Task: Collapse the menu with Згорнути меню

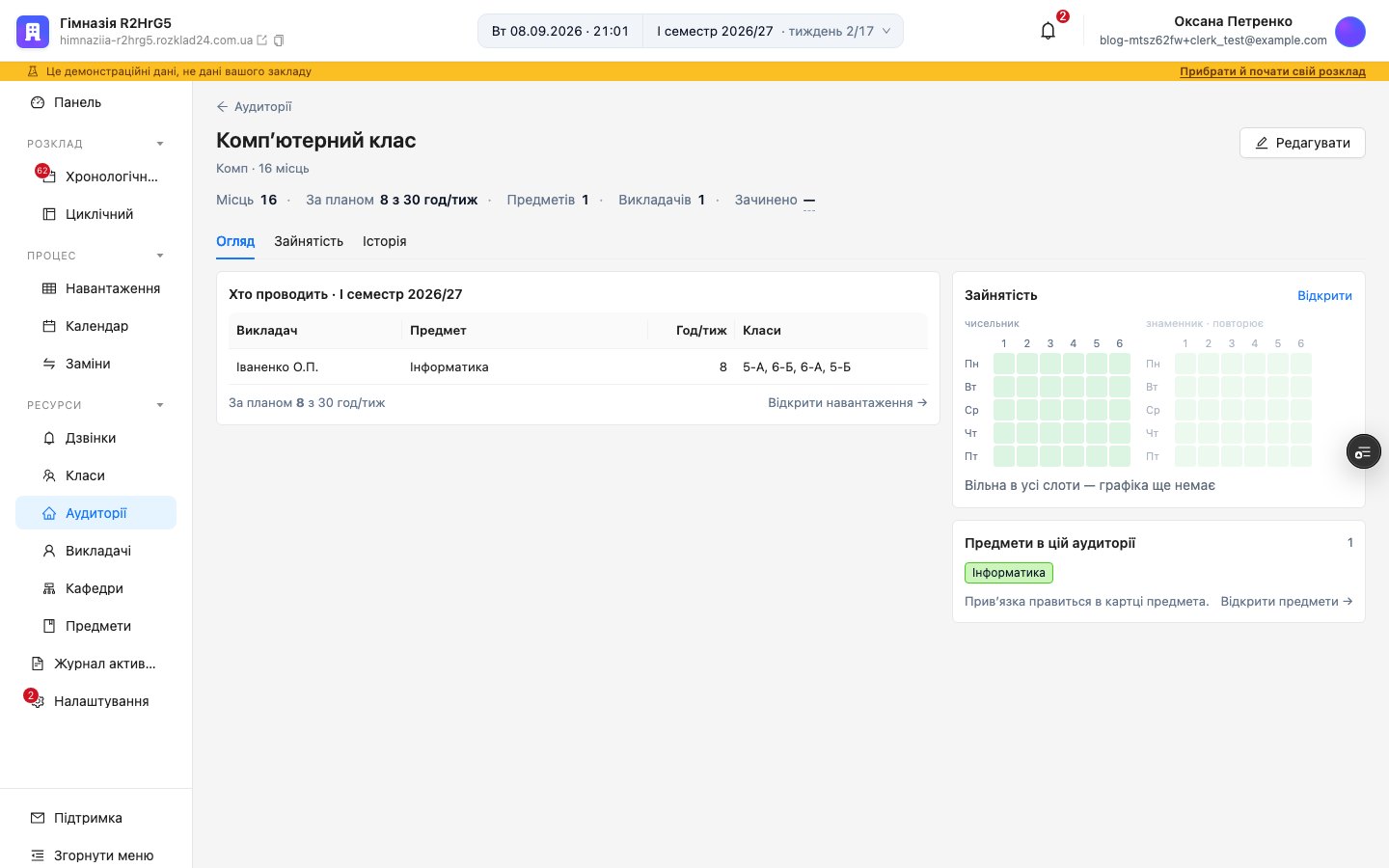Action: [x=96, y=855]
